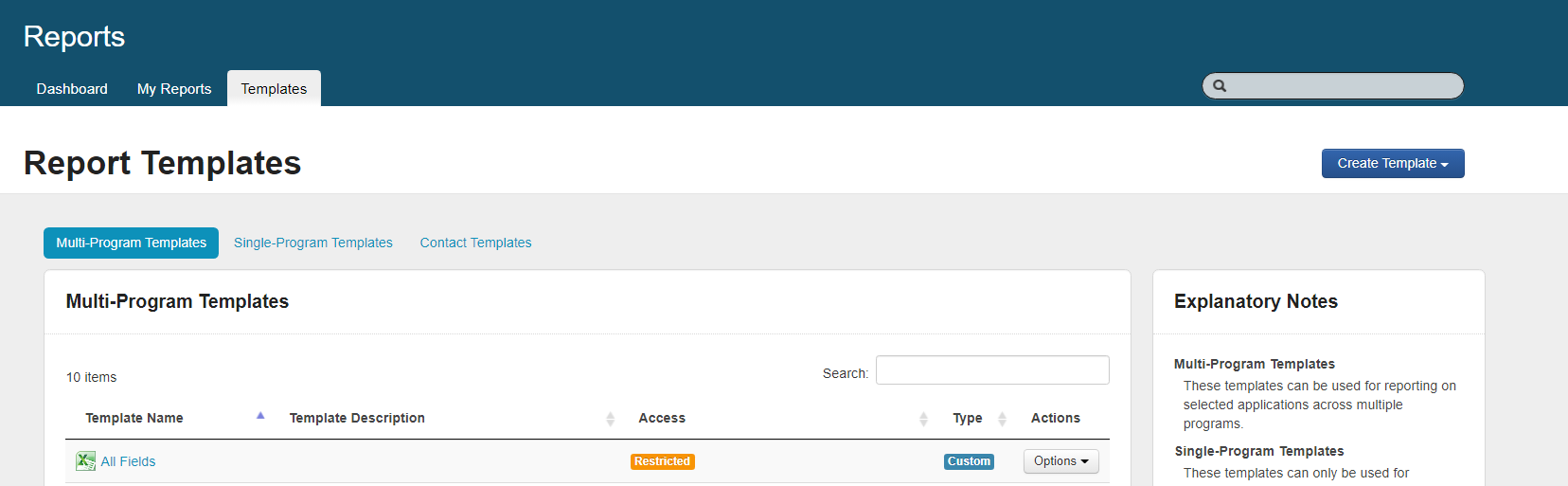
Task: Open the My Reports tab
Action: 174,89
